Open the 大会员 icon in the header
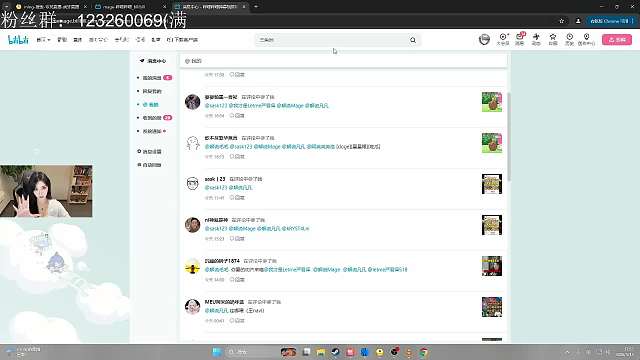Image resolution: width=640 pixels, height=360 pixels. (503, 40)
